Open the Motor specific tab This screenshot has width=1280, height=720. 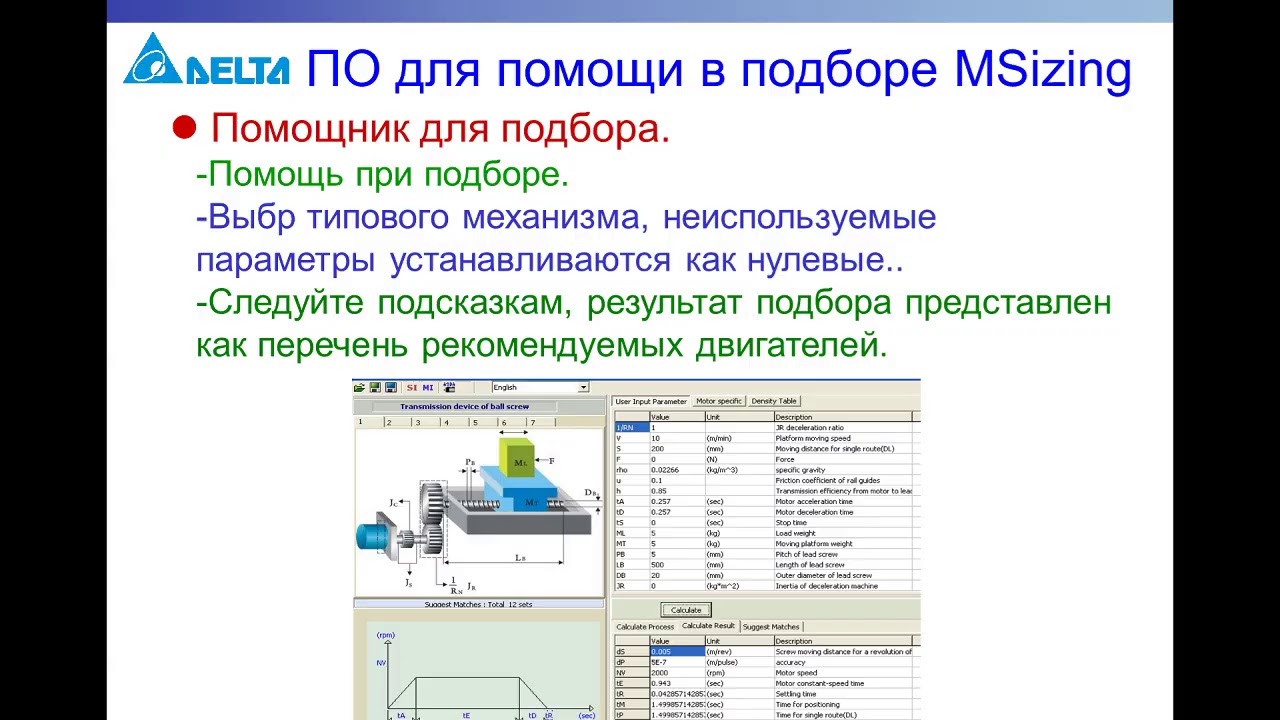pyautogui.click(x=719, y=401)
